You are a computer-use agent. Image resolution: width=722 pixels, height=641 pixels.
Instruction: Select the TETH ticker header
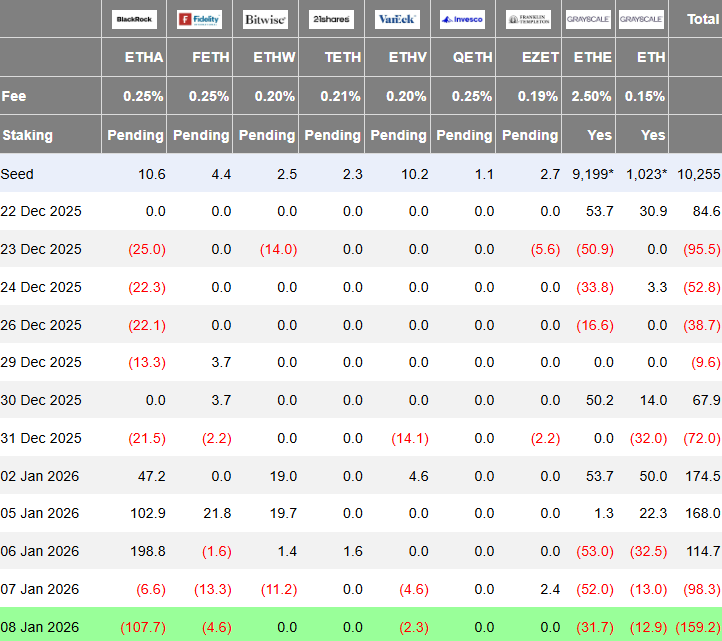pyautogui.click(x=343, y=57)
